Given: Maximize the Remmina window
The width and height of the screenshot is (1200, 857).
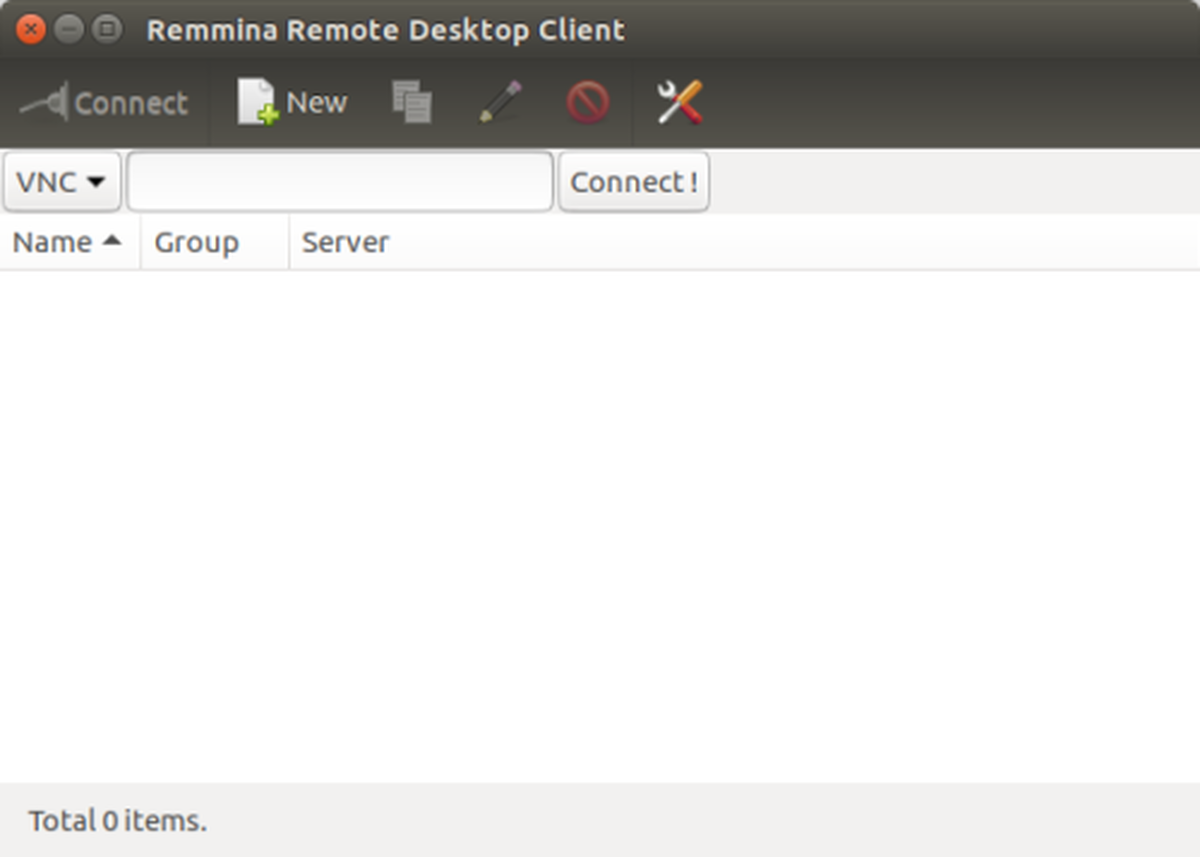Looking at the screenshot, I should pyautogui.click(x=107, y=29).
